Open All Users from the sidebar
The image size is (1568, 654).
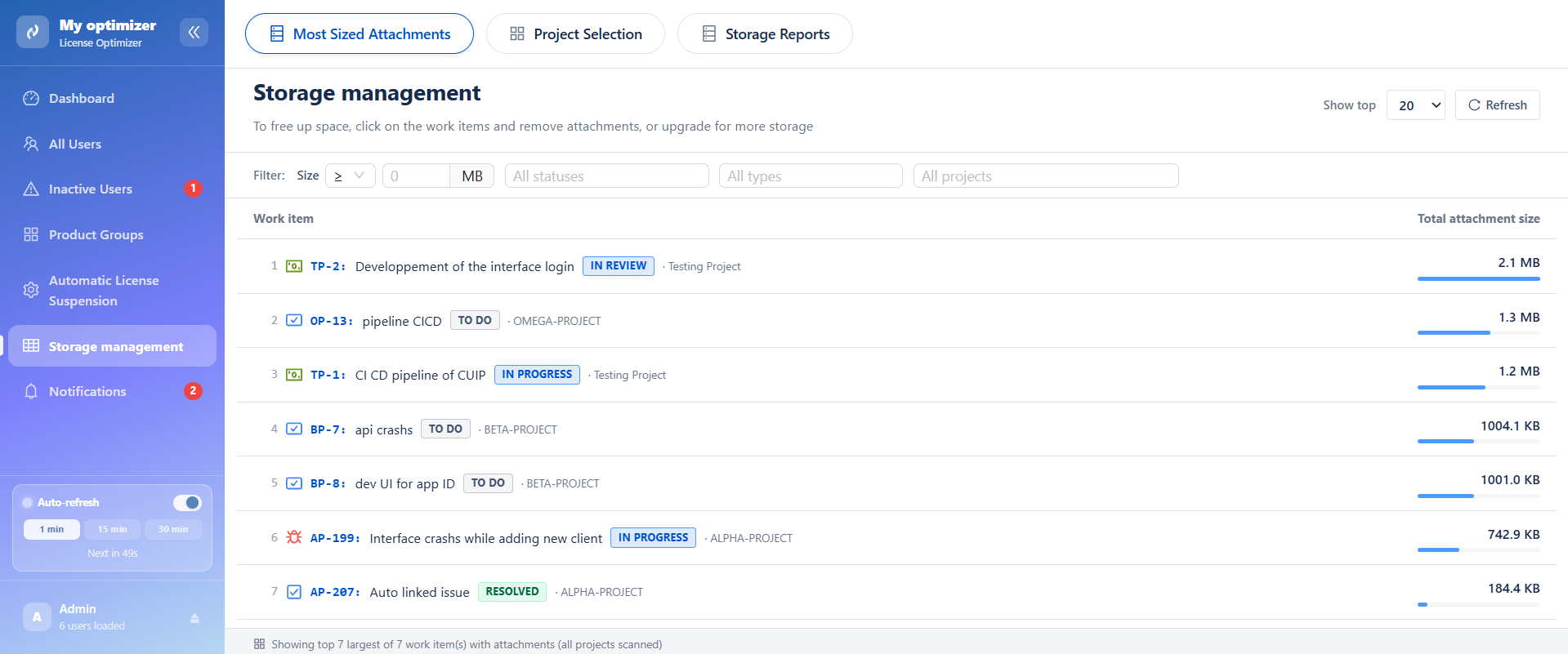point(112,144)
